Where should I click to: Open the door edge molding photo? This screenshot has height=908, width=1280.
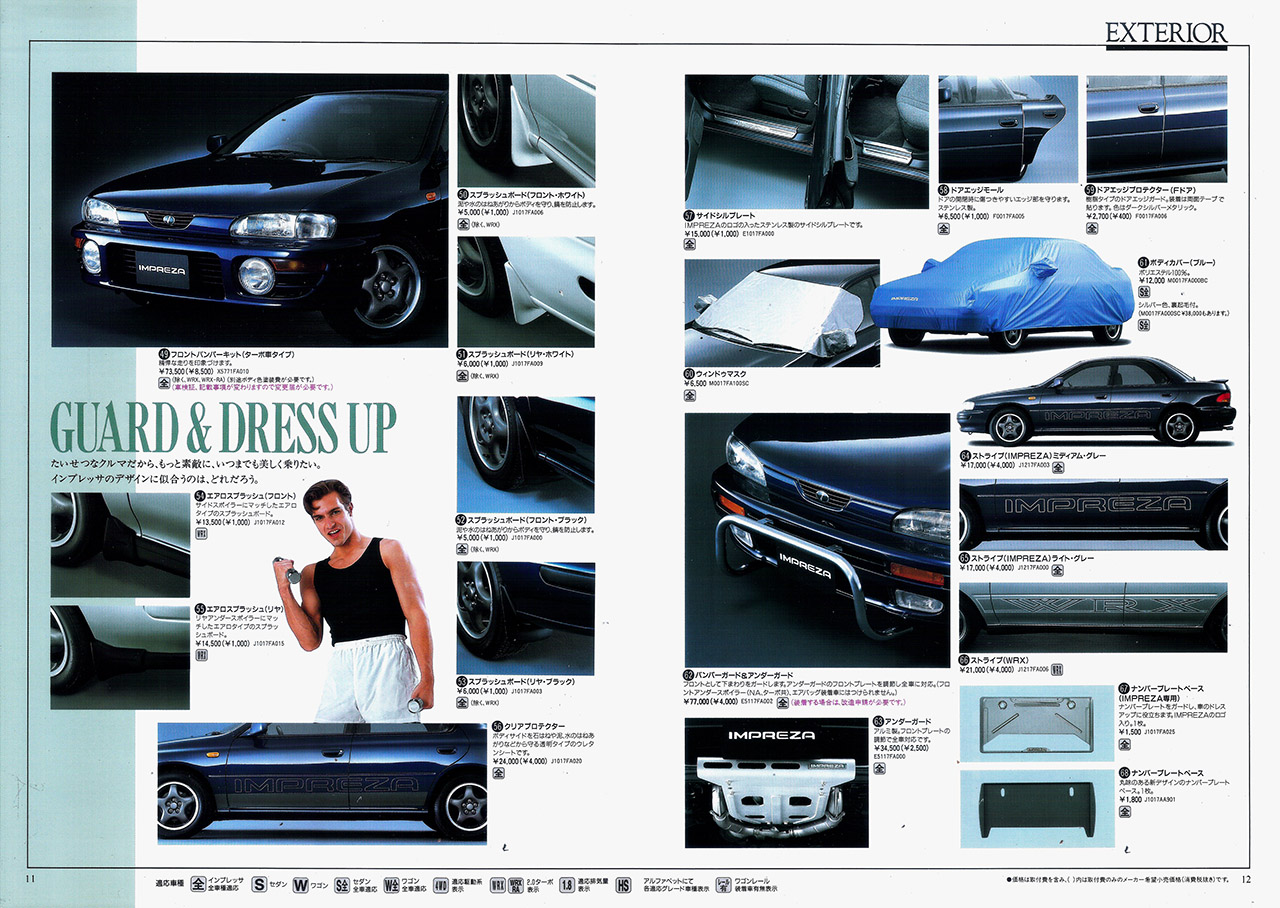click(x=1008, y=129)
